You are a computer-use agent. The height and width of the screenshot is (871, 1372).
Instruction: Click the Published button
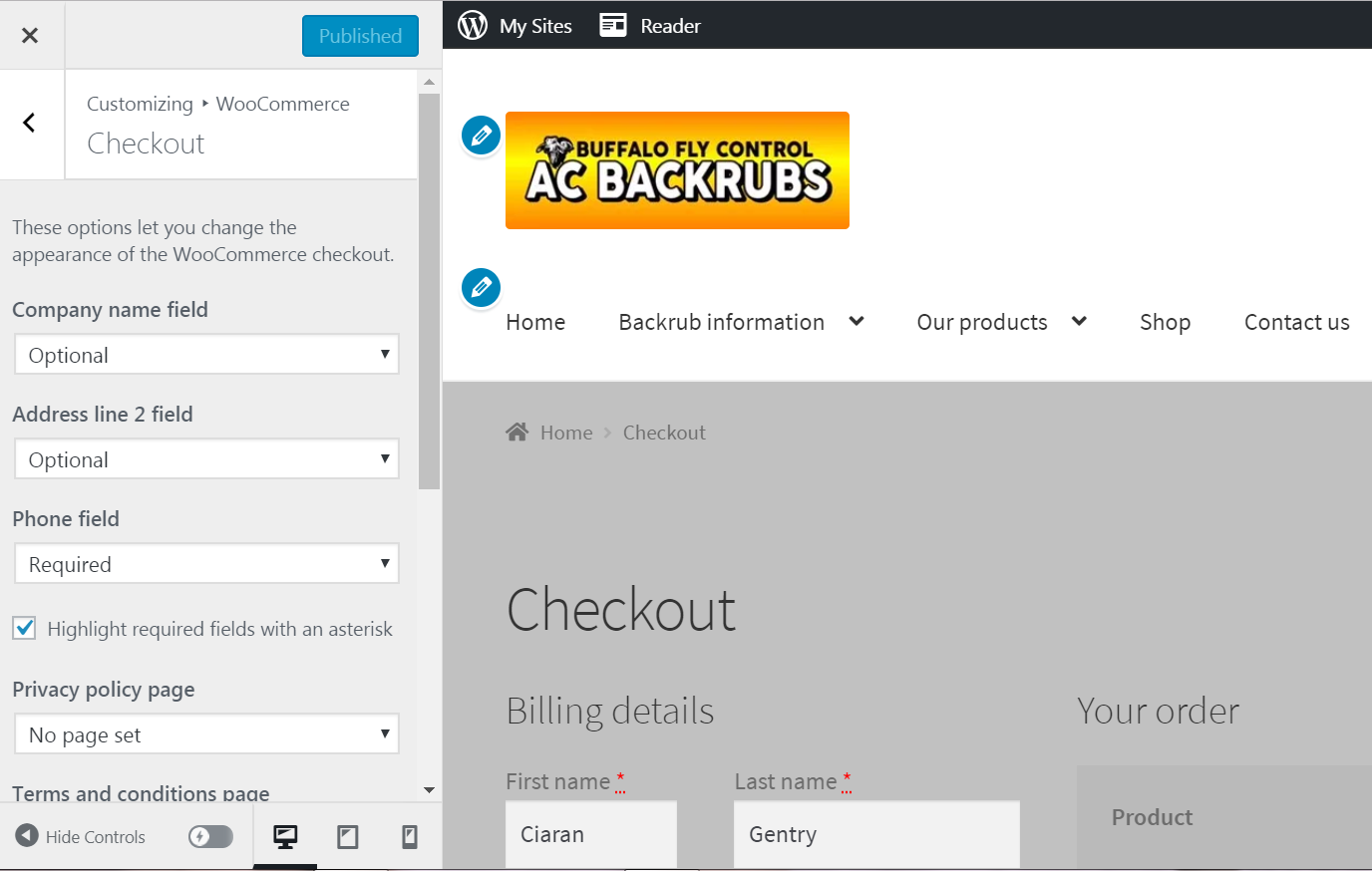pos(360,36)
